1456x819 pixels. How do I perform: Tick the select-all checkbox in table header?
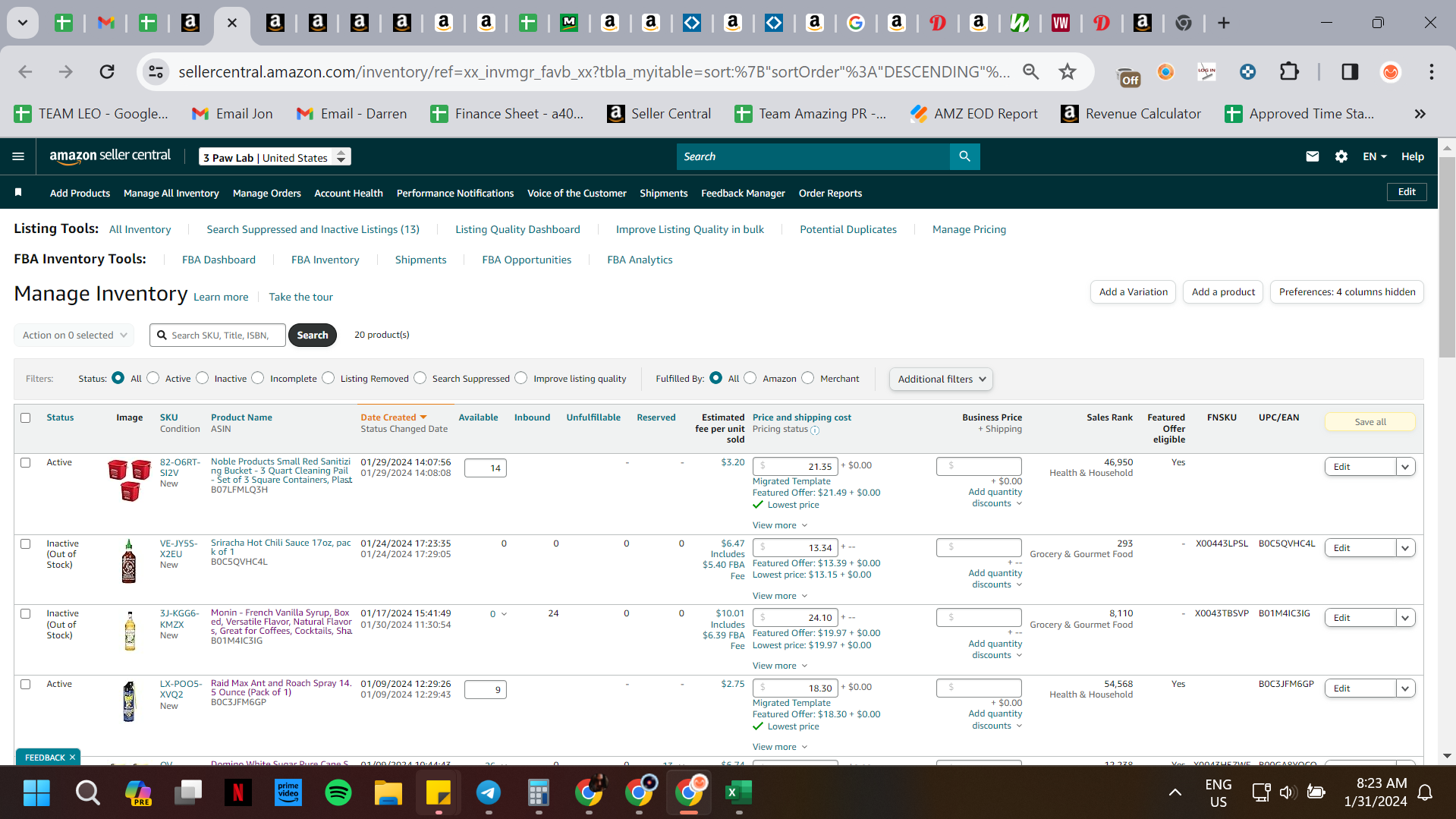click(26, 417)
